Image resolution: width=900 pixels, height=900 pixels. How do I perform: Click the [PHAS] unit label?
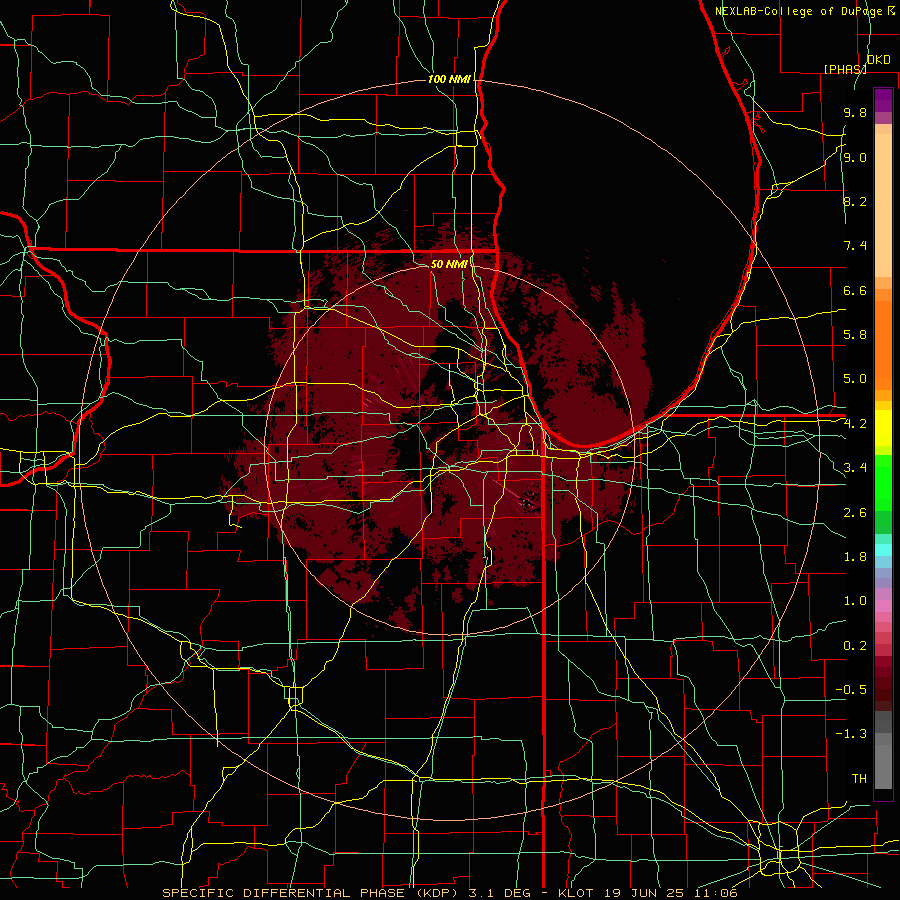pos(845,69)
